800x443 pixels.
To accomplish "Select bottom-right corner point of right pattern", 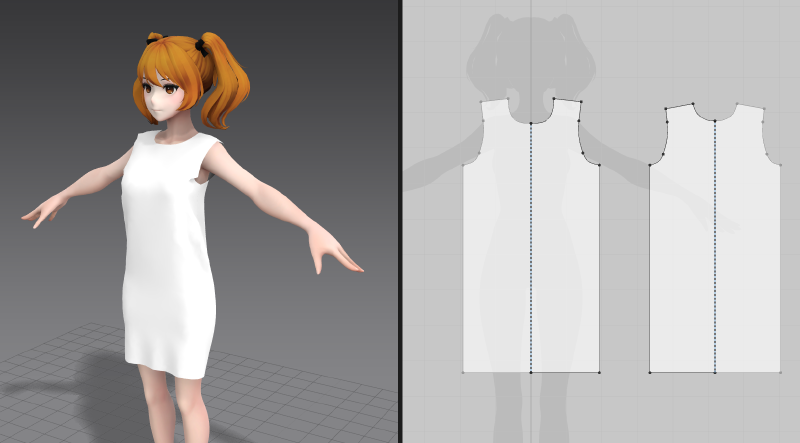I will coord(780,373).
